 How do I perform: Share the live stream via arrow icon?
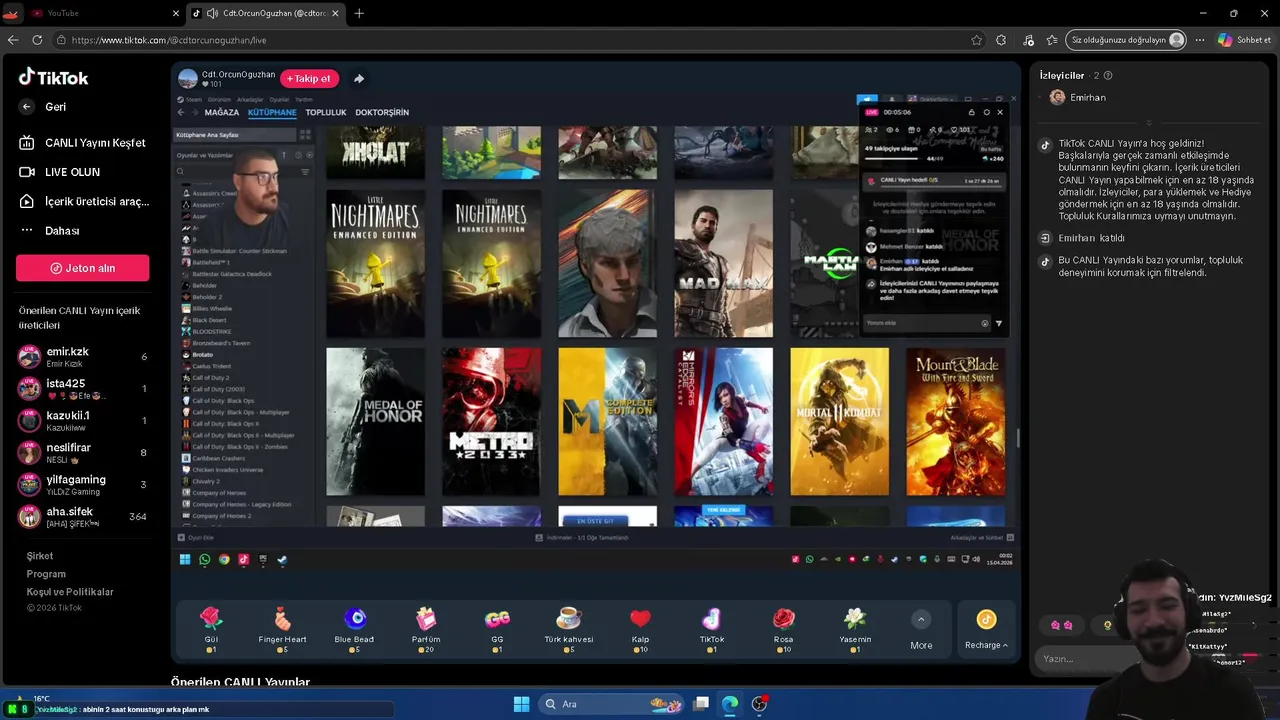click(x=359, y=79)
